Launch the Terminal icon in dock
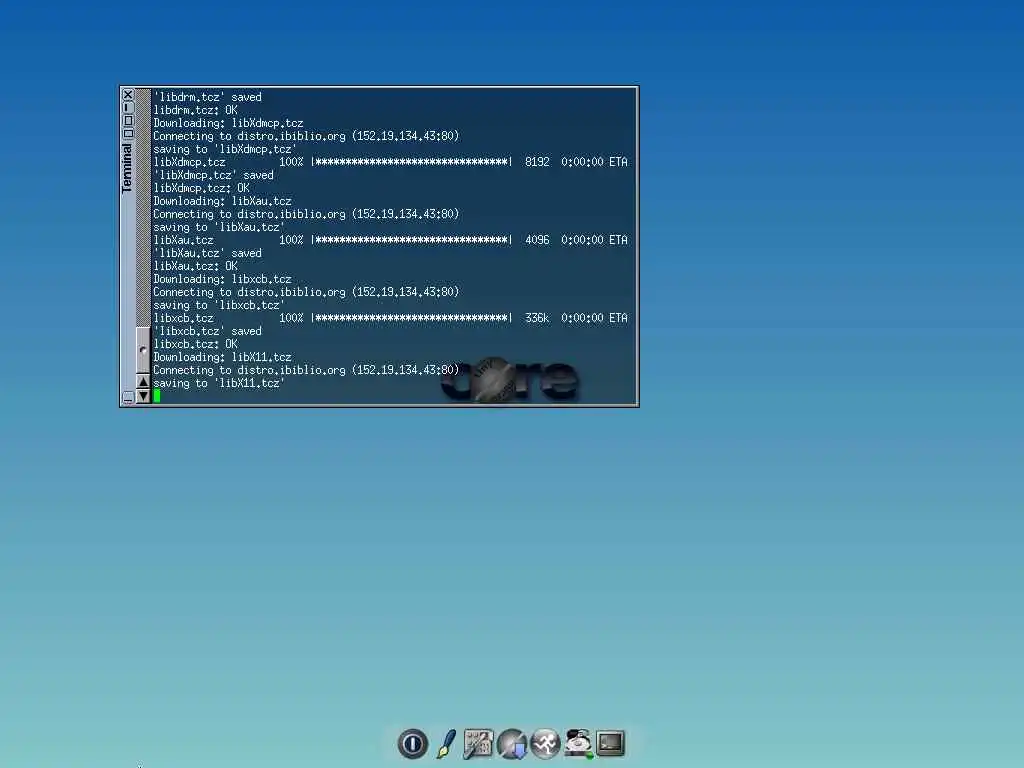Image resolution: width=1024 pixels, height=768 pixels. pyautogui.click(x=611, y=743)
